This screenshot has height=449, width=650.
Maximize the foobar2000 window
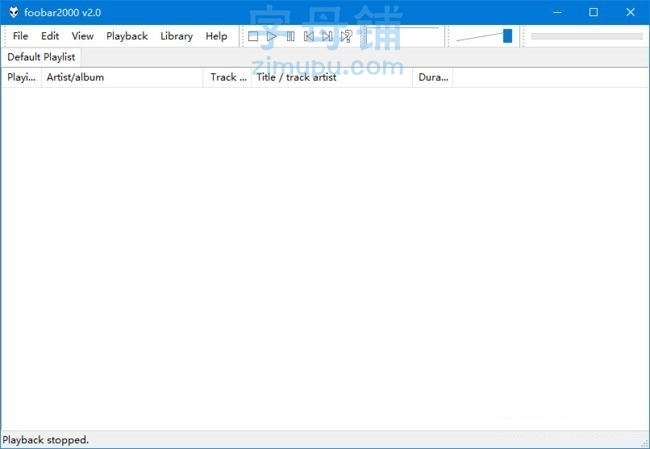tap(593, 12)
